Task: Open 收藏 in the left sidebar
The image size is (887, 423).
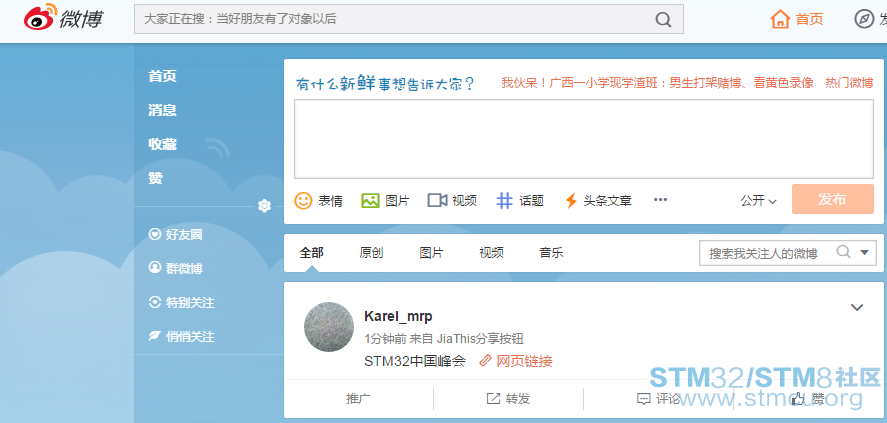Action: tap(162, 144)
